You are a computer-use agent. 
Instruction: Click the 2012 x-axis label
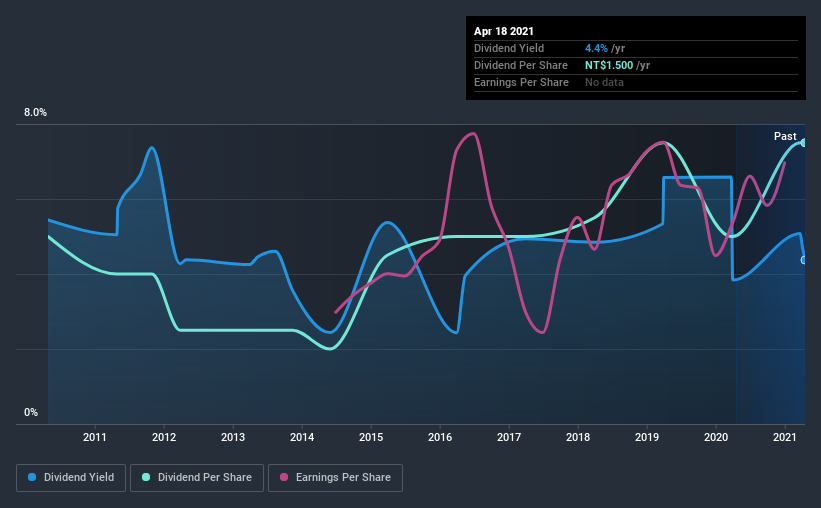(164, 437)
